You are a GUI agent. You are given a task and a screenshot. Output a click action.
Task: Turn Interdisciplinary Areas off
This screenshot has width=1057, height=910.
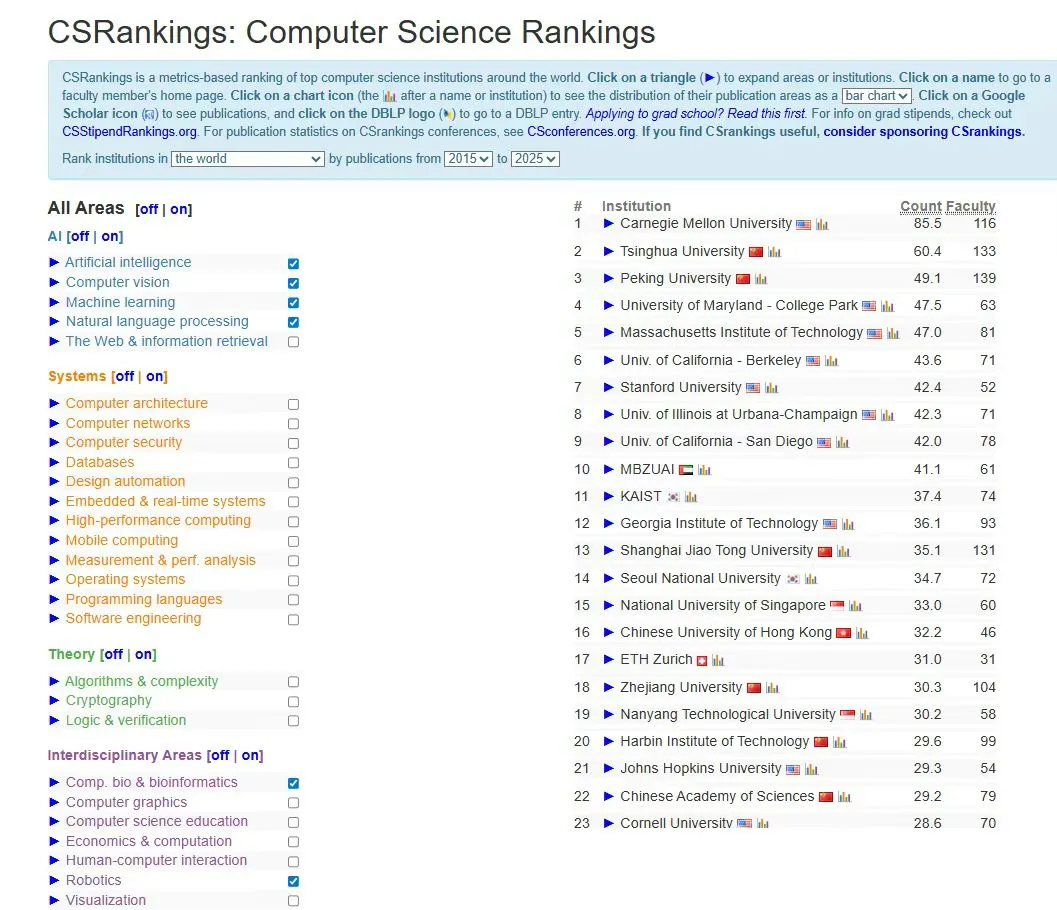(220, 756)
